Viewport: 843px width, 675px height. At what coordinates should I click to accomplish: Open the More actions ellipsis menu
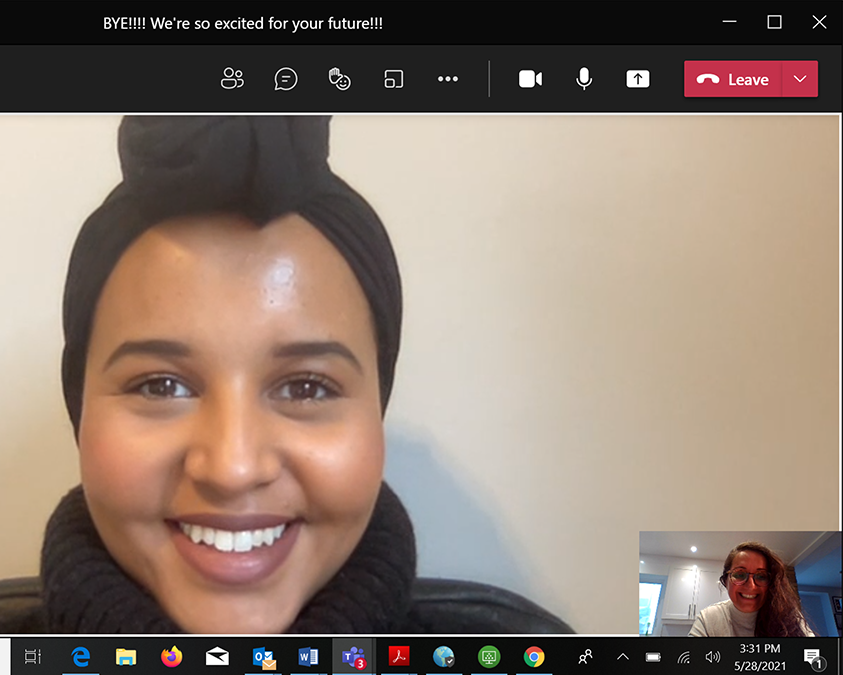[447, 79]
